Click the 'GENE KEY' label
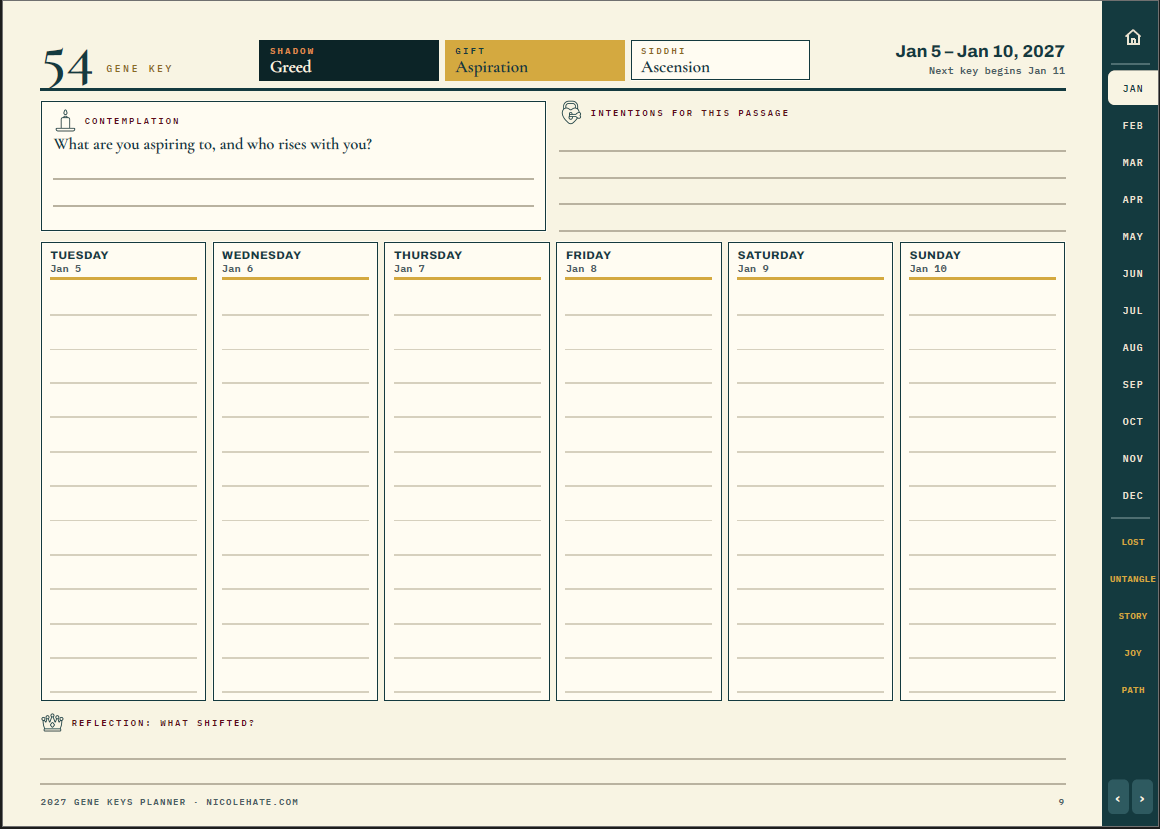 [139, 69]
